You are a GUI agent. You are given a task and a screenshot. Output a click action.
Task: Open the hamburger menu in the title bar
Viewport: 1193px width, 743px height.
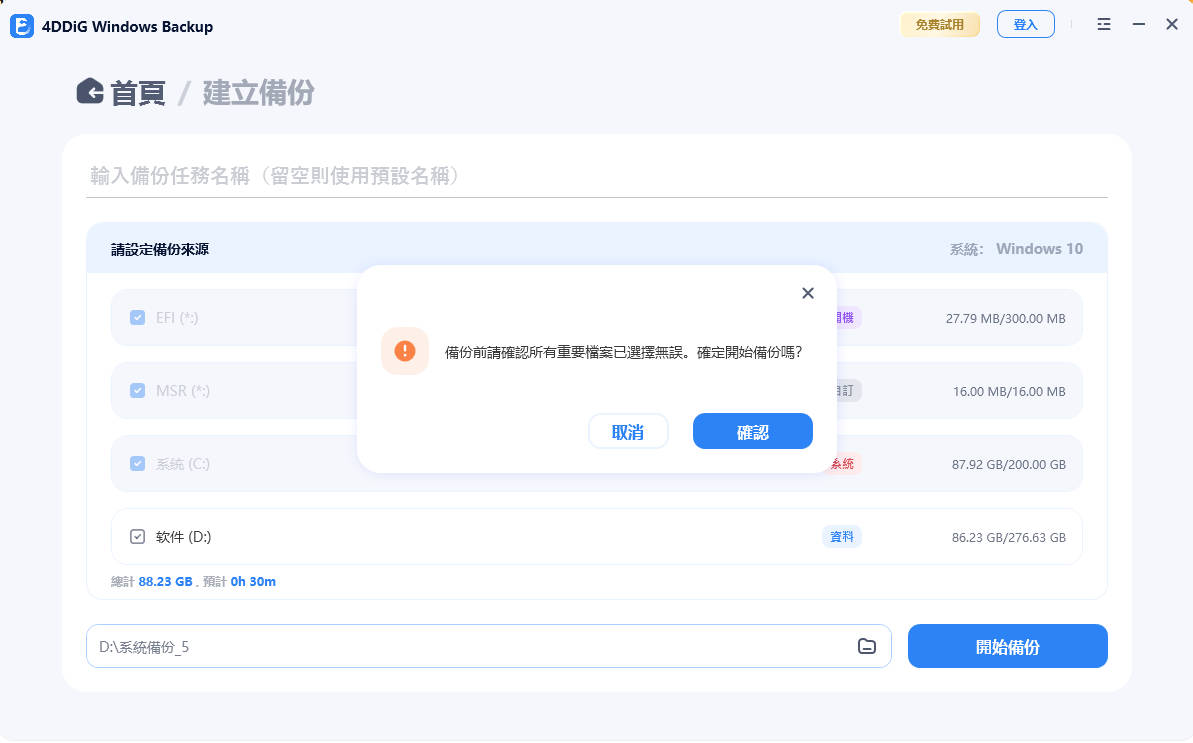tap(1103, 24)
